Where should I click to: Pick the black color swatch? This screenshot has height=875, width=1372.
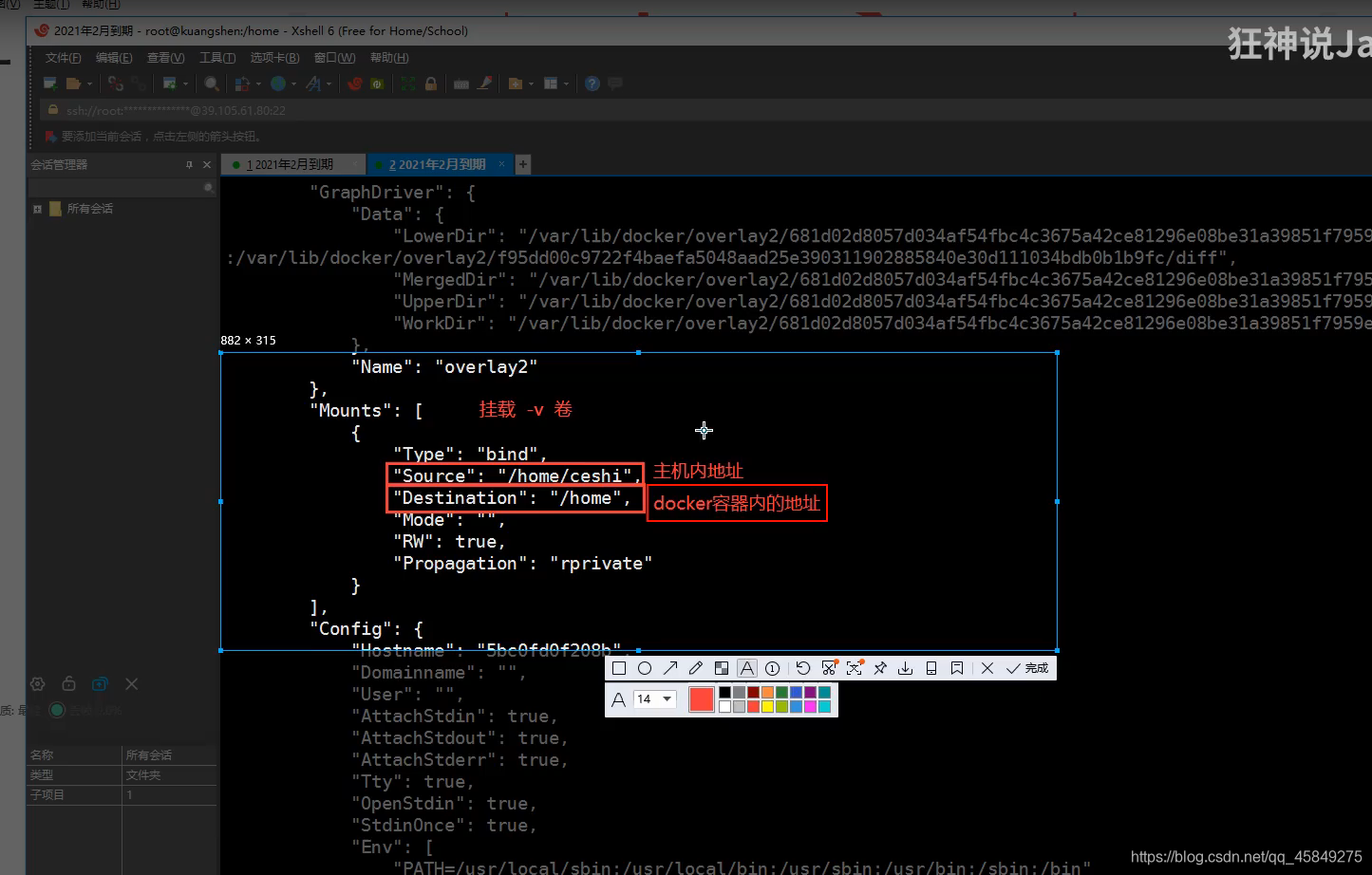click(x=725, y=693)
